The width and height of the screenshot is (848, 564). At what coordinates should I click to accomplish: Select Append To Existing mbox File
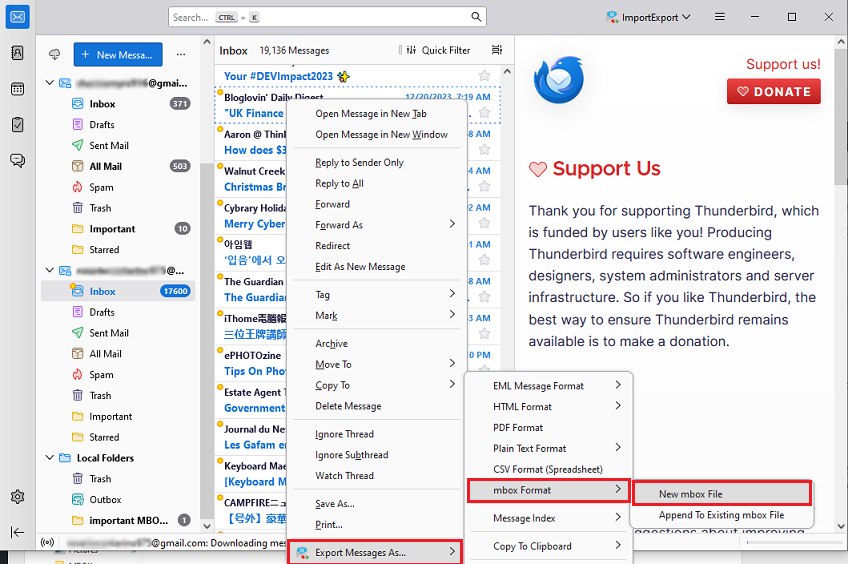coord(722,515)
